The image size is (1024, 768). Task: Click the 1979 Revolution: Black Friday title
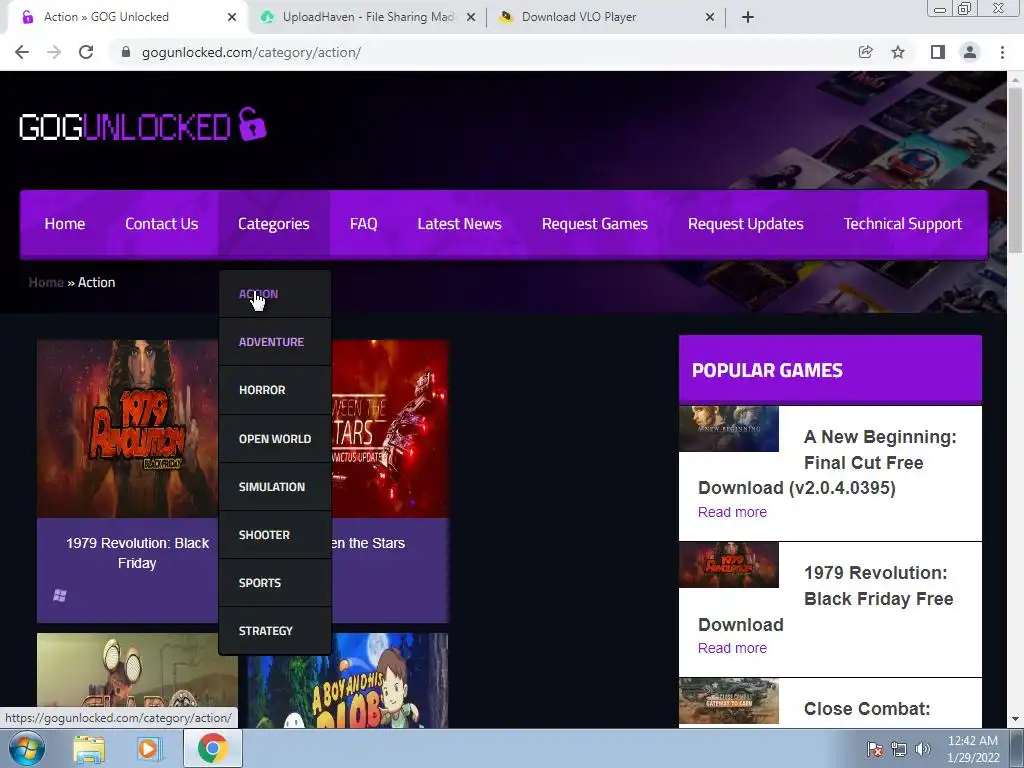tap(137, 553)
